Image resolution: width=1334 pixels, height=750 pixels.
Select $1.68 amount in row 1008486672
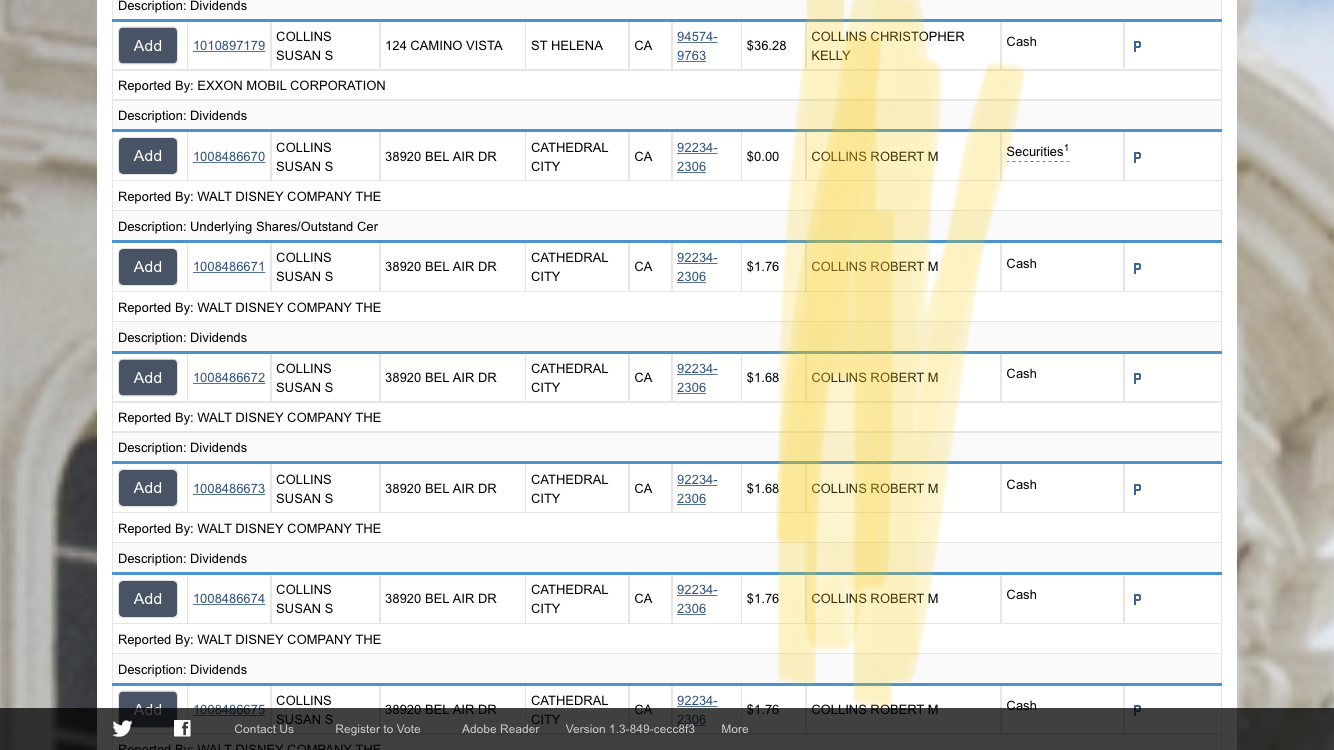763,378
